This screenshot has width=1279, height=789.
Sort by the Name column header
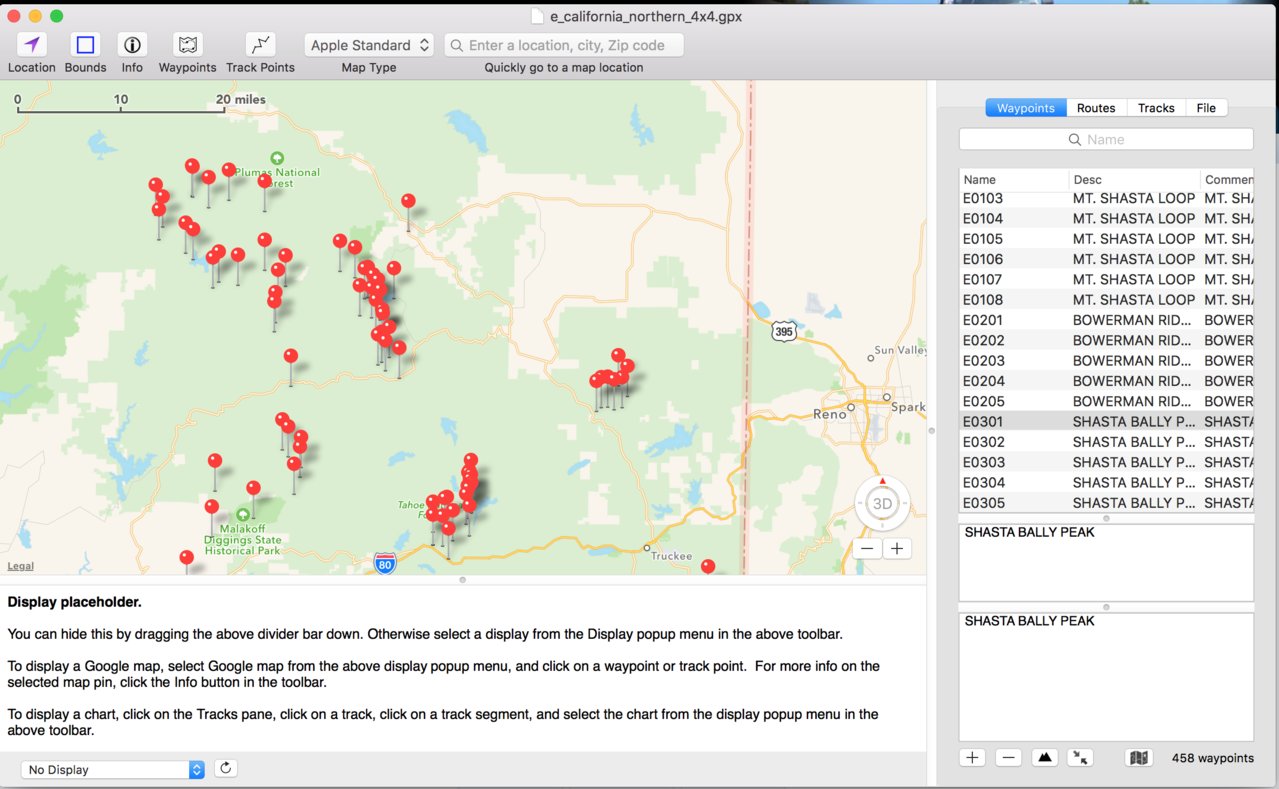click(1014, 180)
